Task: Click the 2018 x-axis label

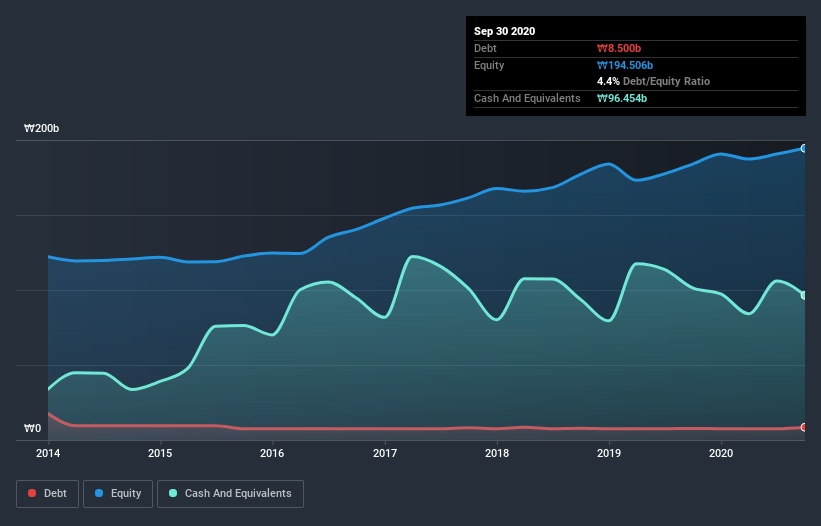Action: [497, 453]
